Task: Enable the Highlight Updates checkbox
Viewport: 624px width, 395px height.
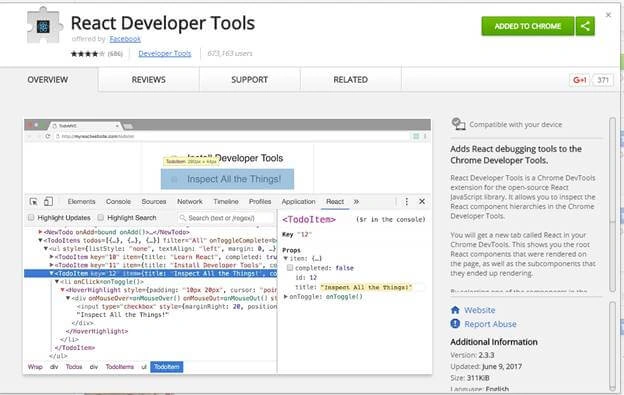Action: tap(31, 217)
